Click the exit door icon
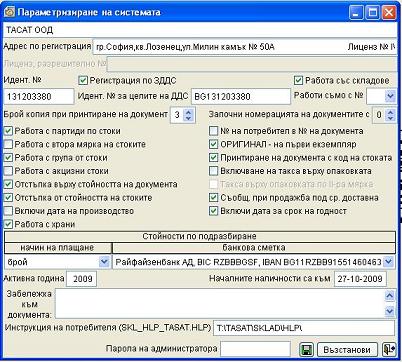The height and width of the screenshot is (362, 402). (388, 349)
